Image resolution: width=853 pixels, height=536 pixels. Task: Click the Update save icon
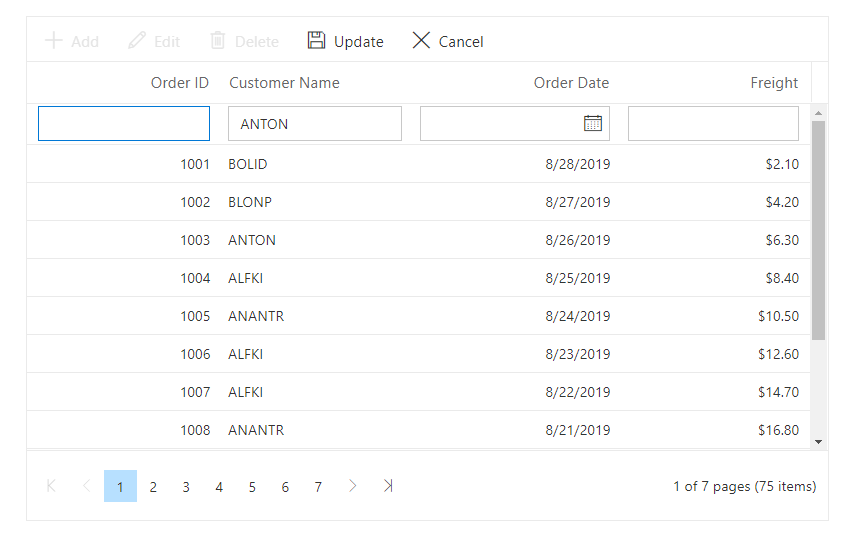coord(316,40)
